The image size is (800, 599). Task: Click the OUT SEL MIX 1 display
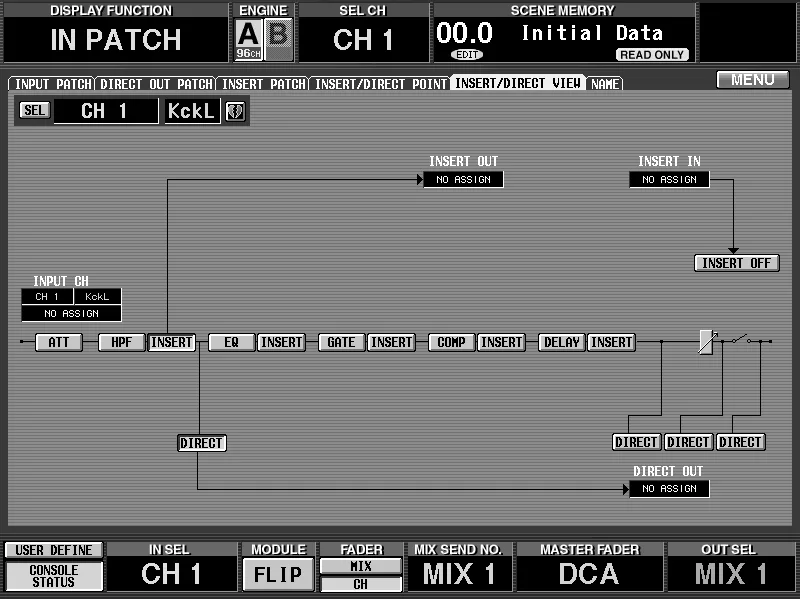(x=731, y=573)
